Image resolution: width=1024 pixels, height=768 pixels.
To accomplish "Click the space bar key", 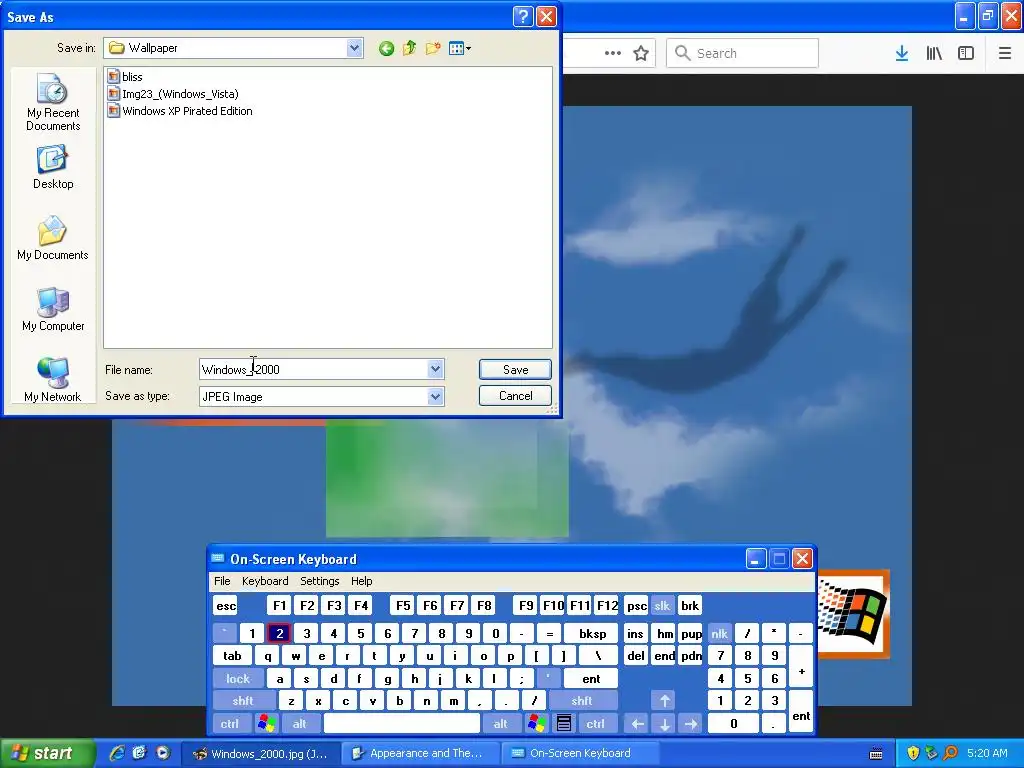I will coord(401,724).
